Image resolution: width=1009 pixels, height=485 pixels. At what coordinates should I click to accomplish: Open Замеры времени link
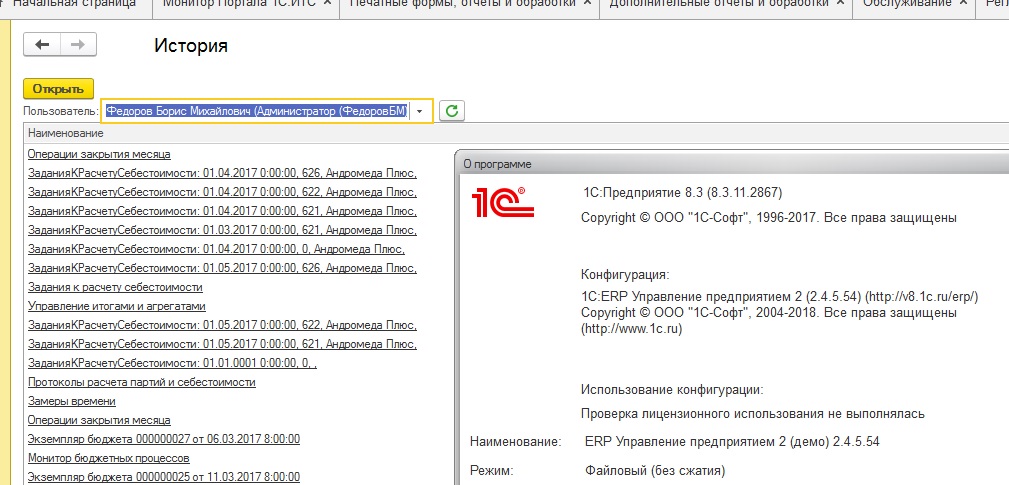point(71,401)
